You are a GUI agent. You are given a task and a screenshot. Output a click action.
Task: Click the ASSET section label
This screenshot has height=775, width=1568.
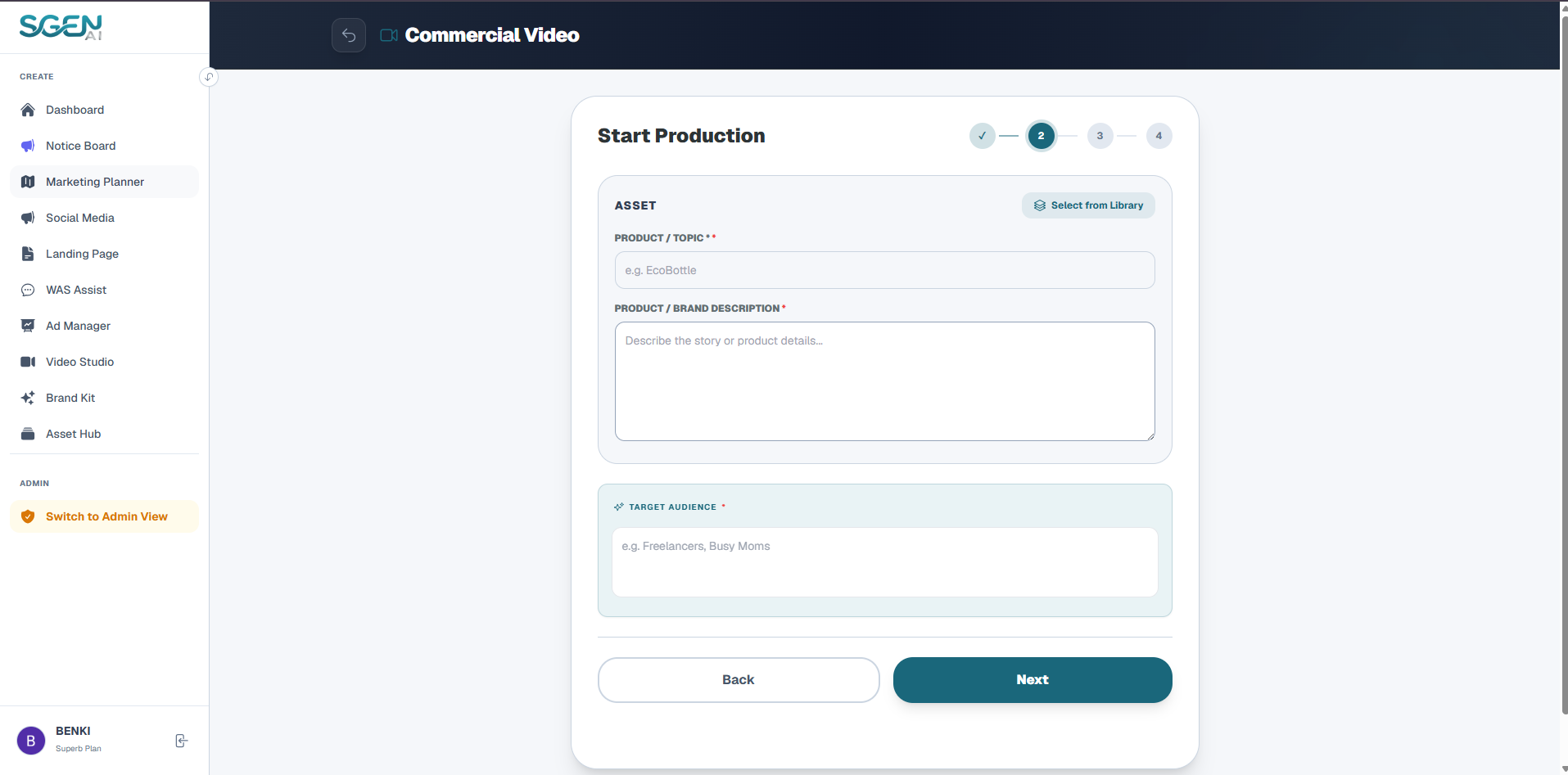pyautogui.click(x=635, y=205)
